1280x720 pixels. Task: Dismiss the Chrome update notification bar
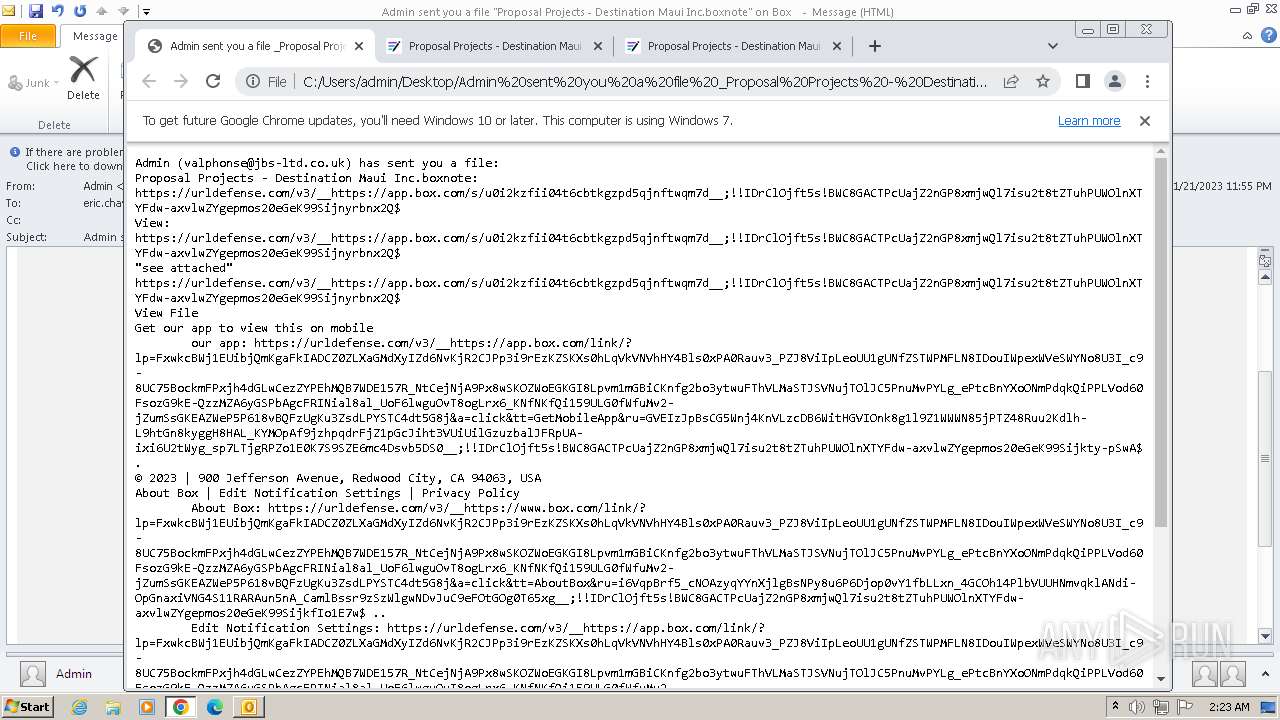coord(1145,121)
